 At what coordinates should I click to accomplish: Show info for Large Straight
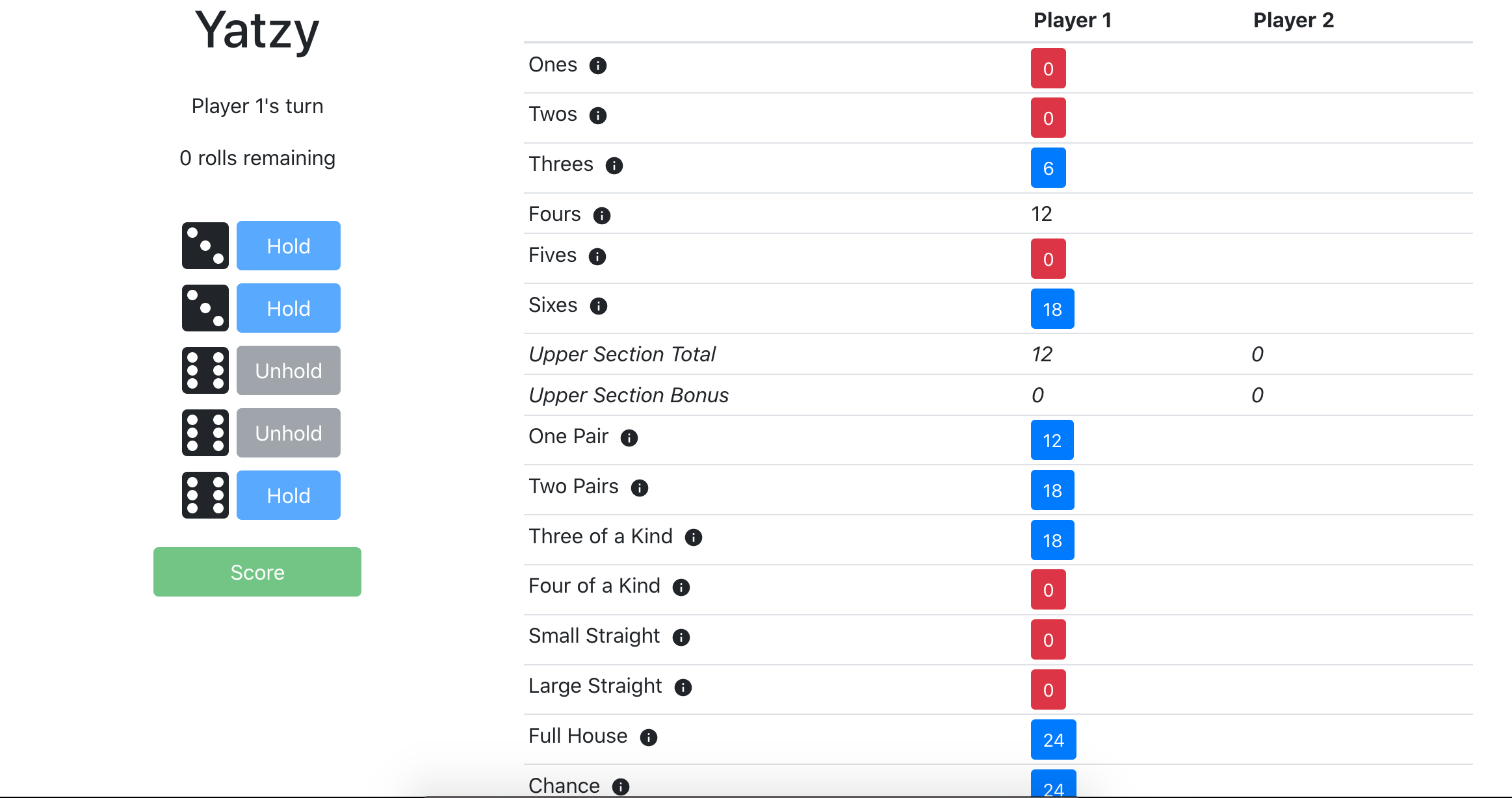point(683,688)
